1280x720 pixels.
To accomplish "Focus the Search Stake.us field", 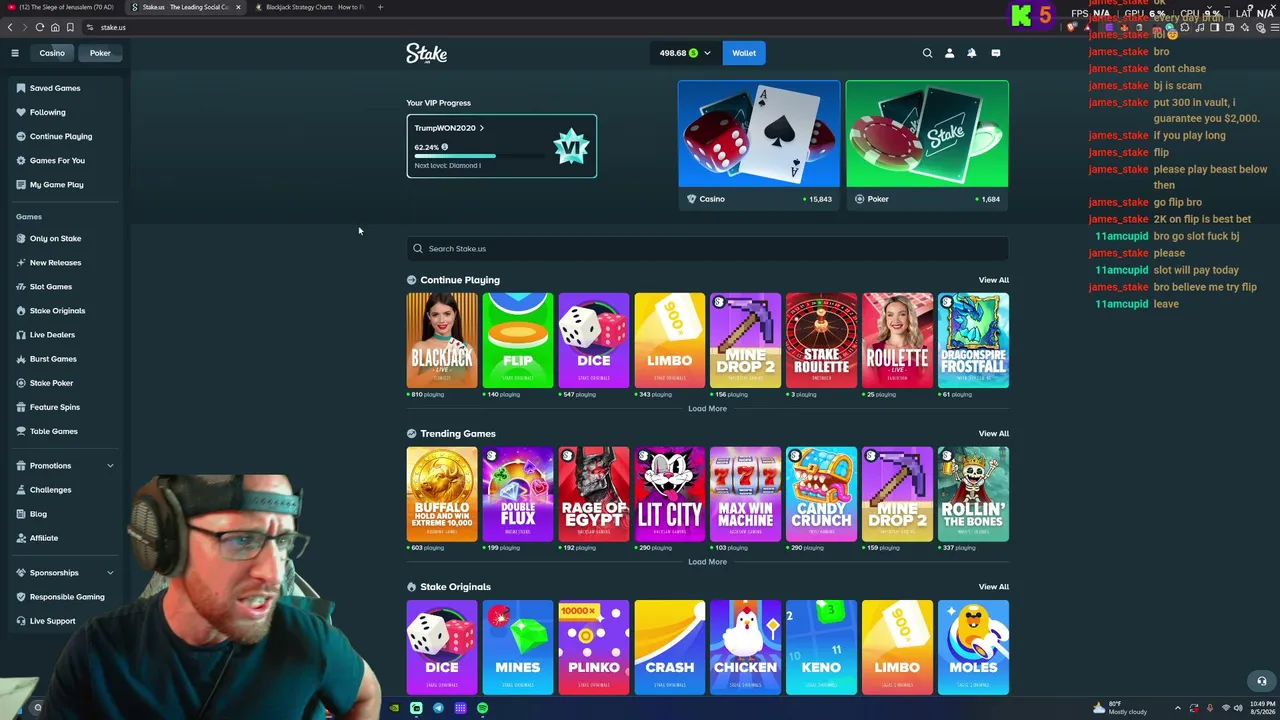I will [x=707, y=249].
